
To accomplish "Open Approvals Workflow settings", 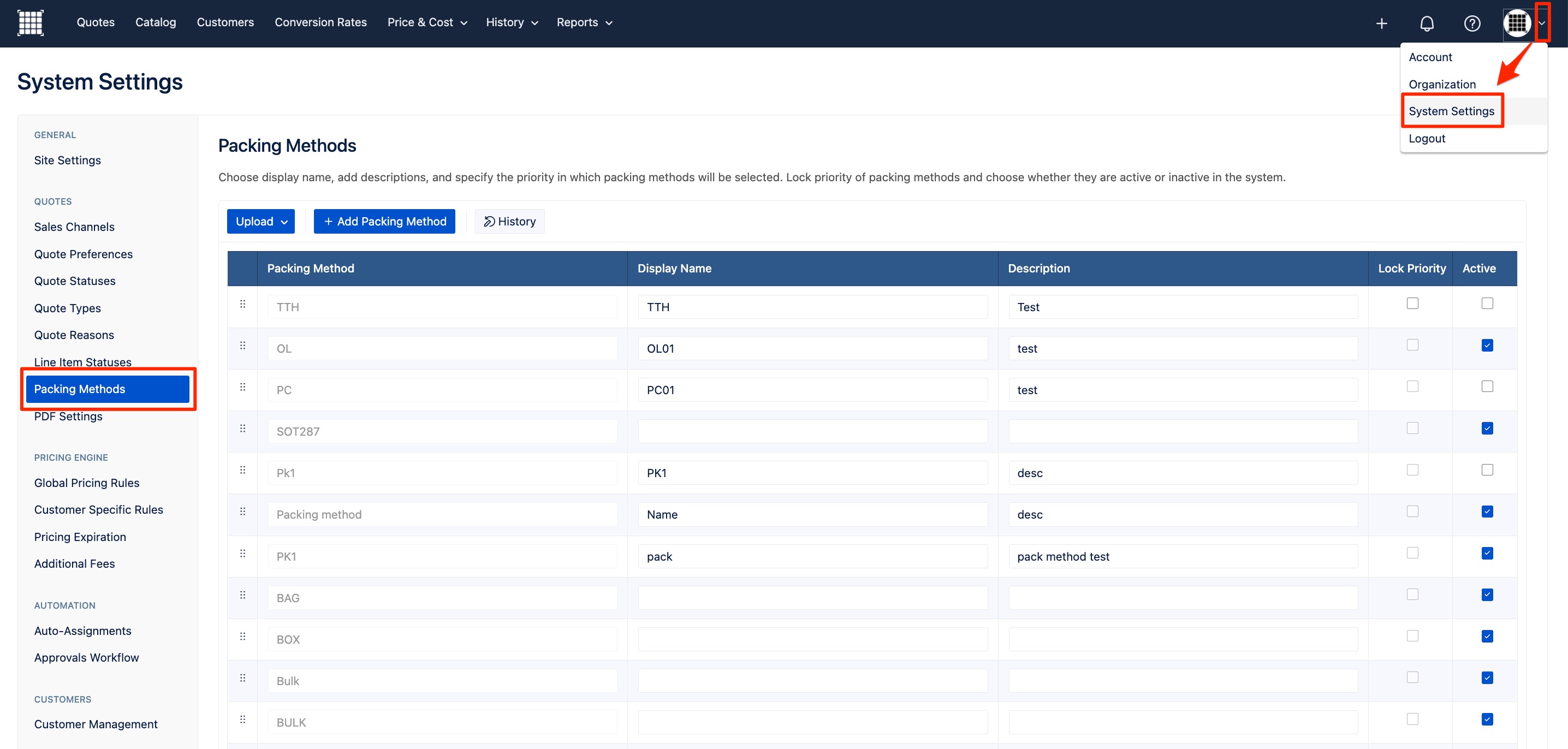I will tap(86, 658).
